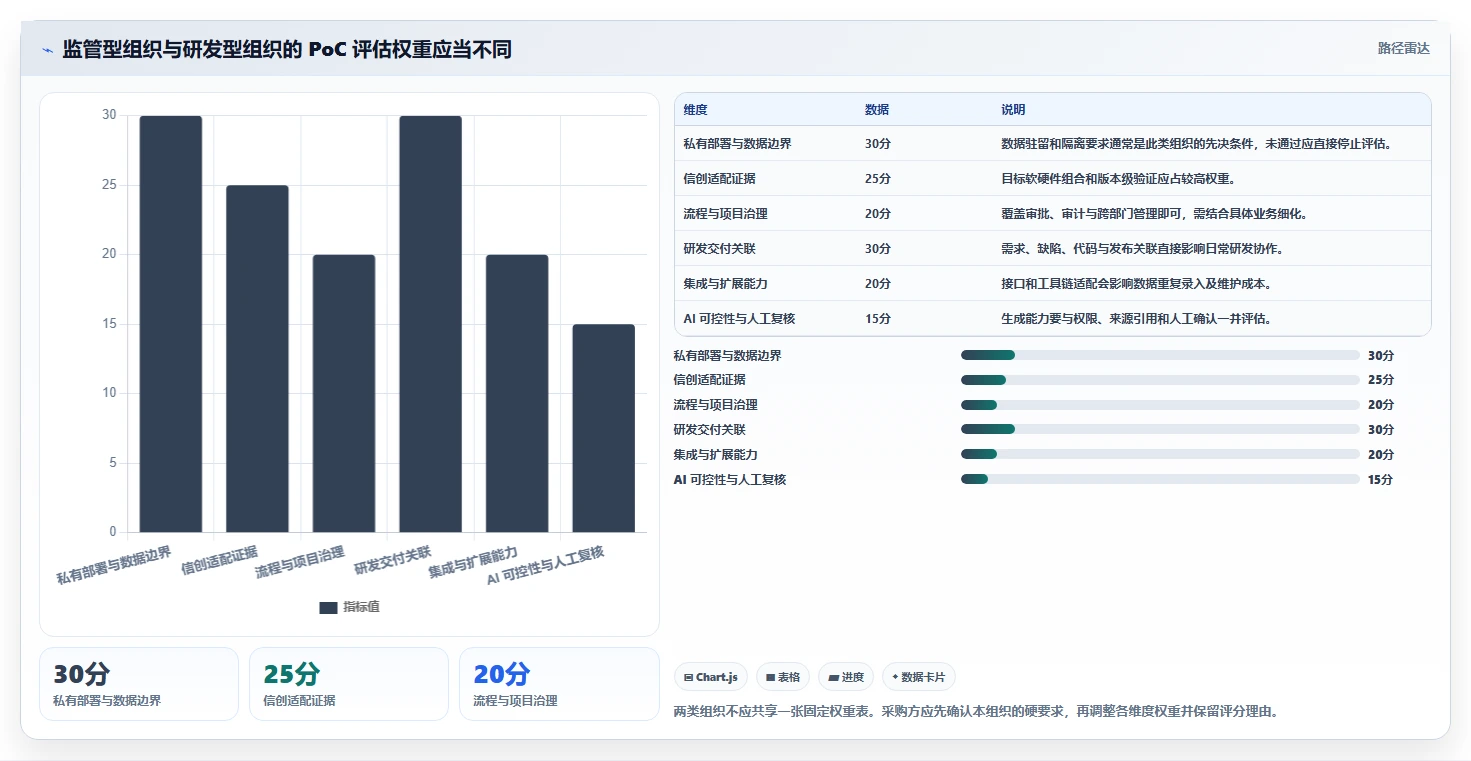The height and width of the screenshot is (761, 1471).
Task: Open the 20分 流程与项目治理 data card
Action: point(559,684)
